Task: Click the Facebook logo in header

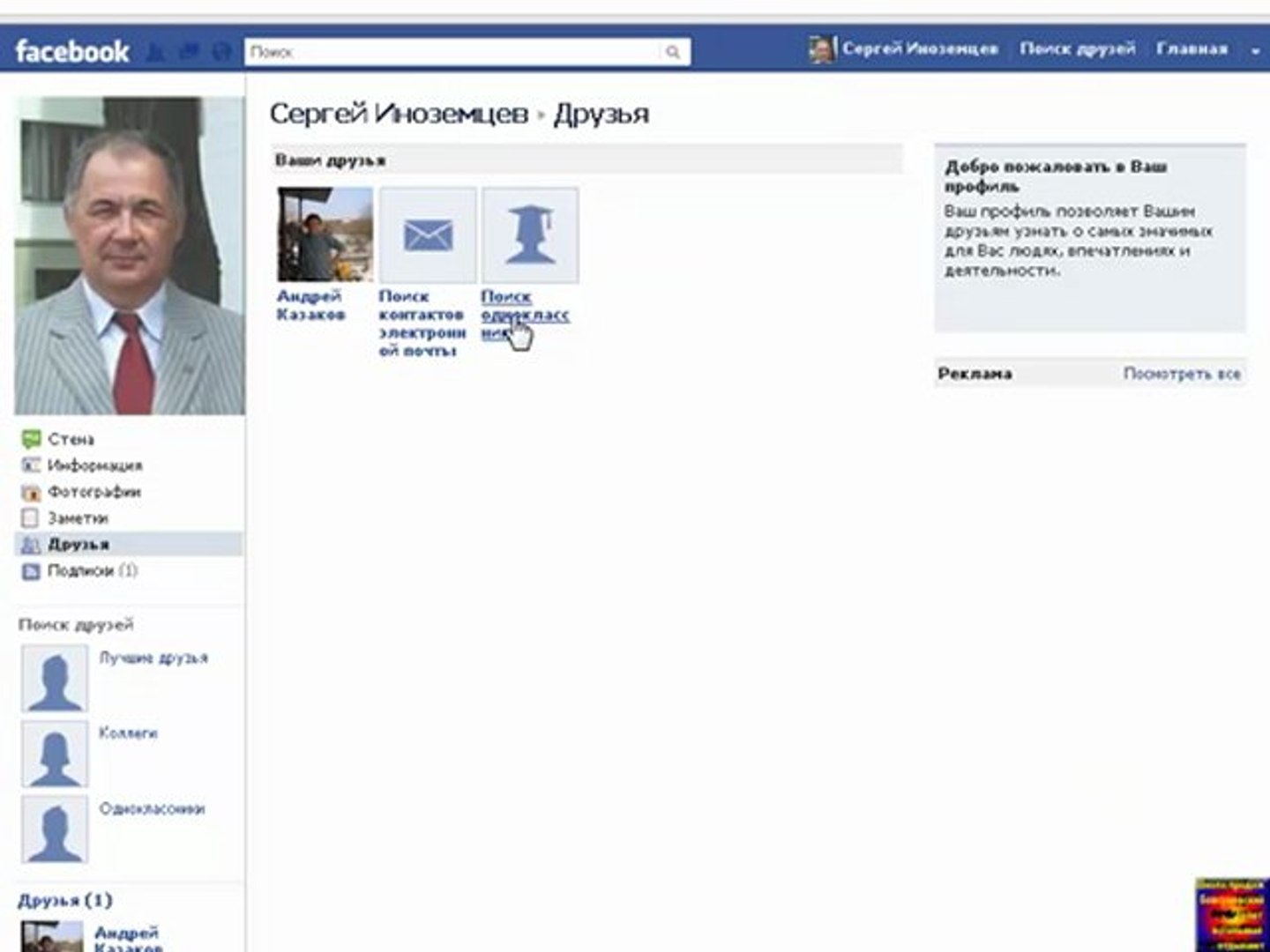Action: 72,51
